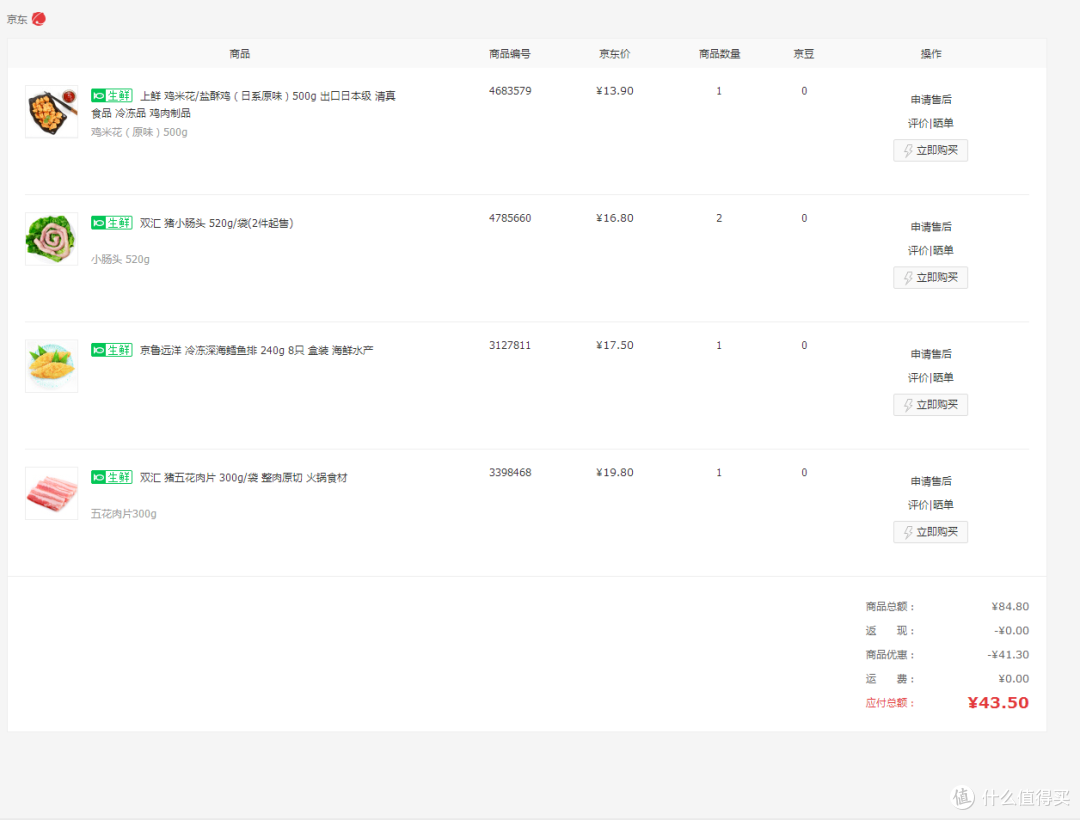Open the cod fish fillet thumbnail
Screen dimensions: 1080x820
pos(52,366)
